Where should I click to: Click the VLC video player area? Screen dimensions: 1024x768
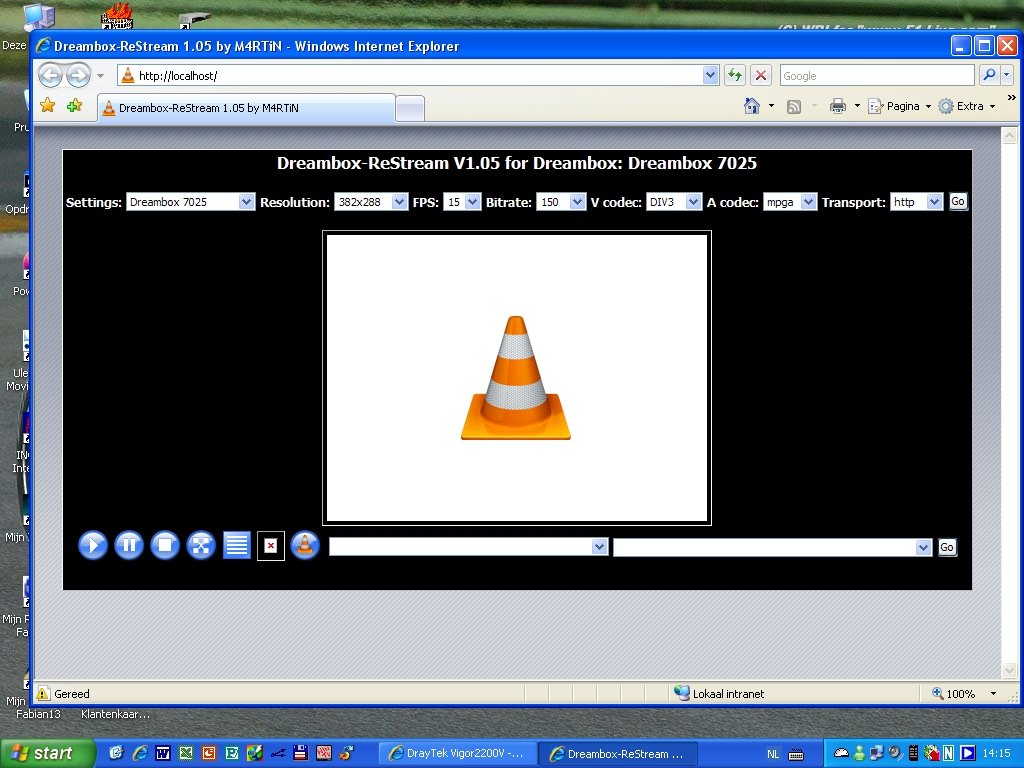click(x=517, y=377)
